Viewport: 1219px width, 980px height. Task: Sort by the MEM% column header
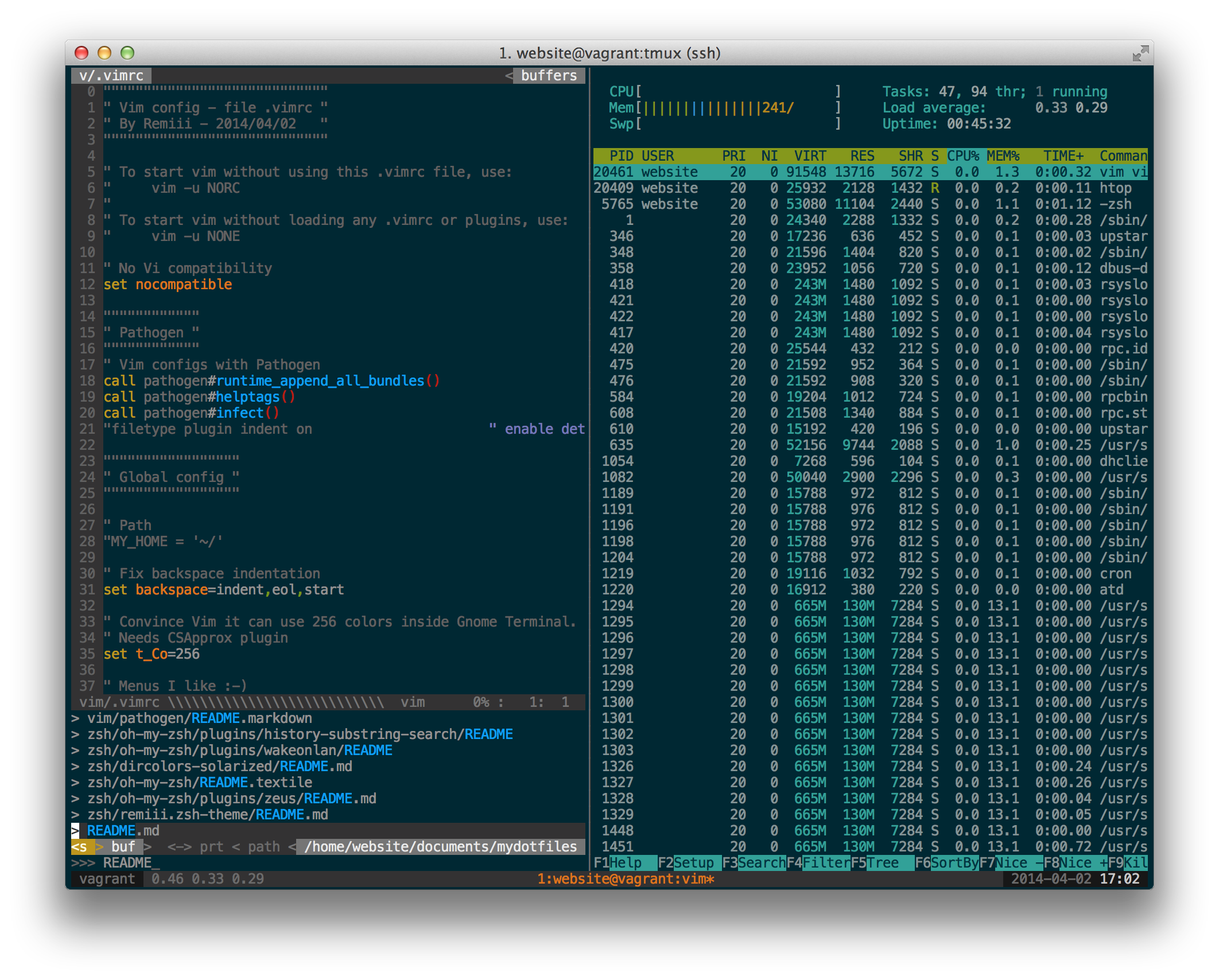[x=1003, y=156]
